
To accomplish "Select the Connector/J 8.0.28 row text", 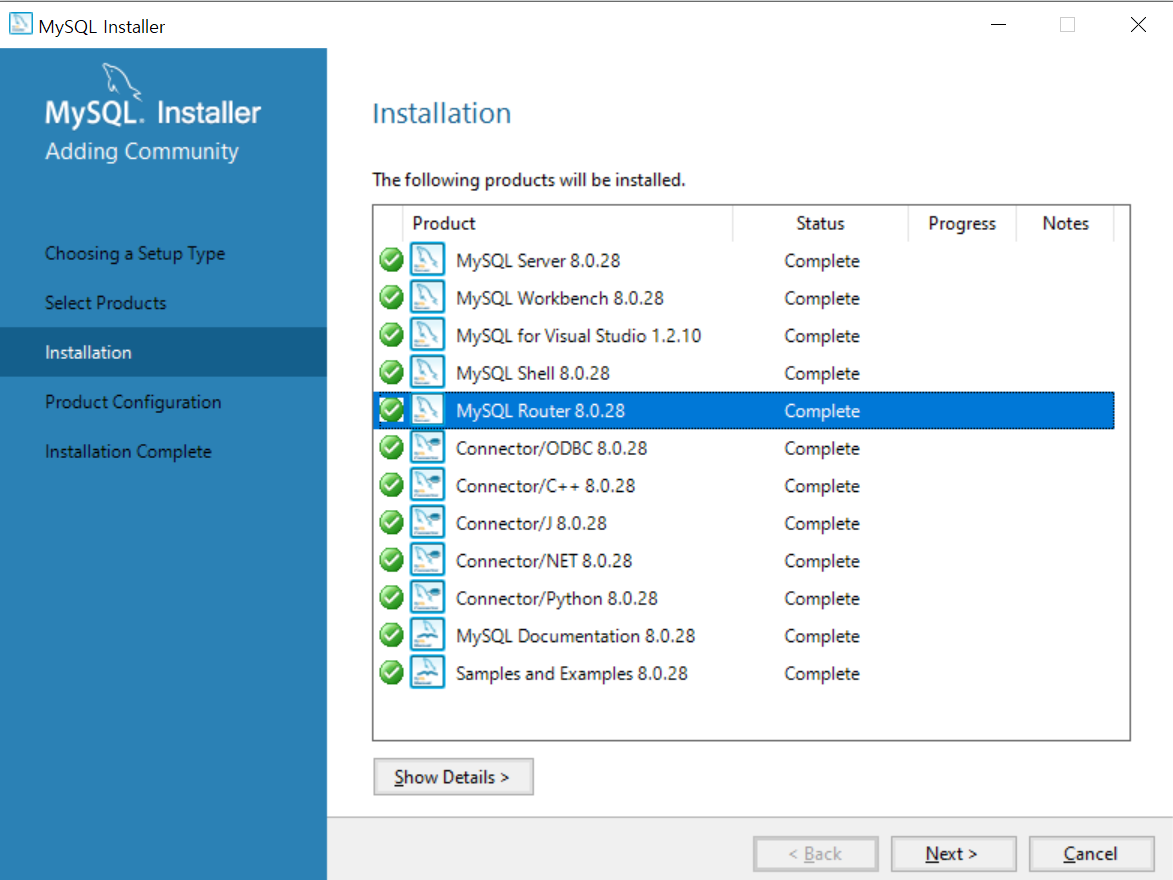I will (531, 523).
